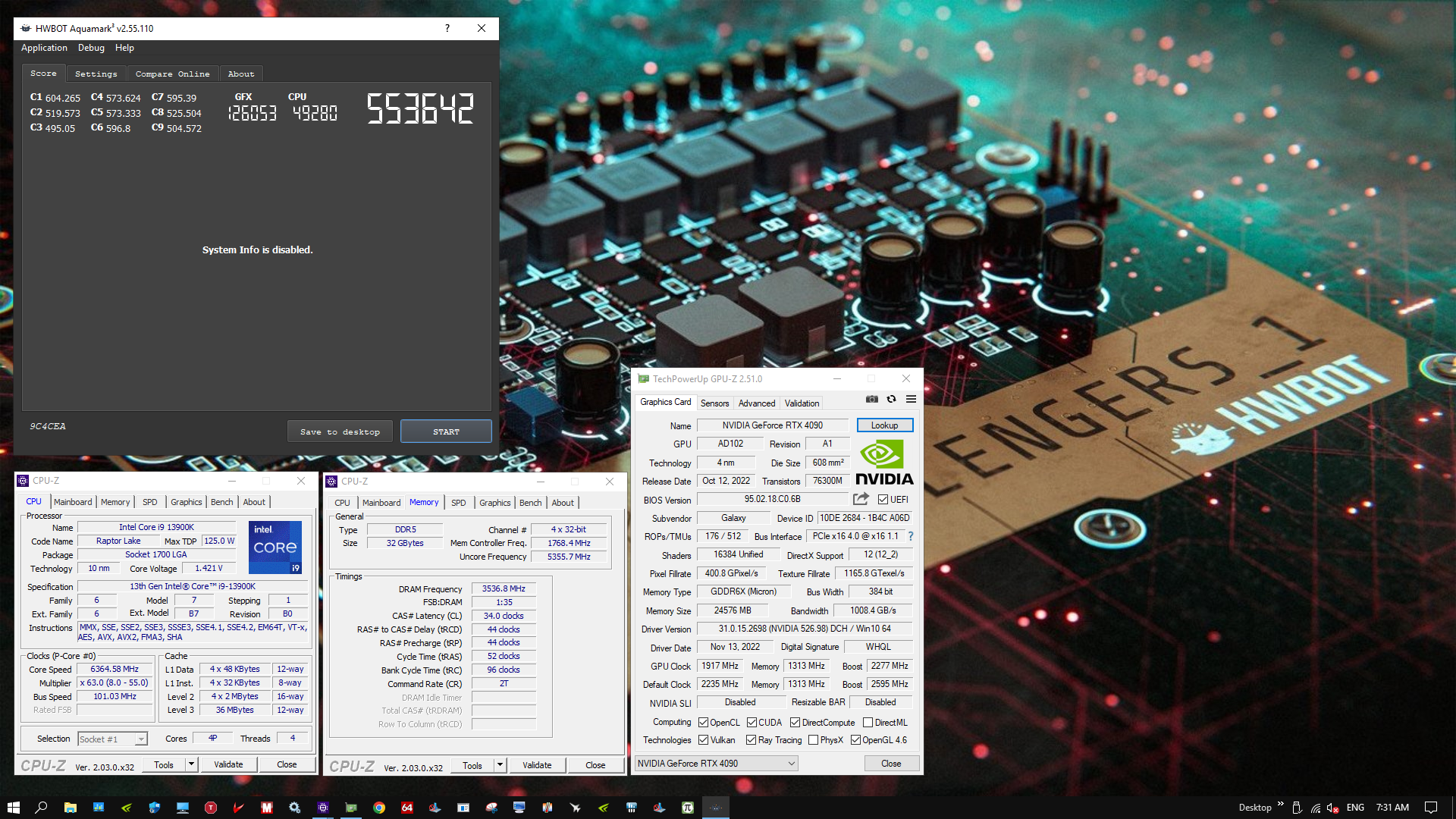Open the Advanced tab in GPU-Z
The image size is (1456, 819).
757,403
